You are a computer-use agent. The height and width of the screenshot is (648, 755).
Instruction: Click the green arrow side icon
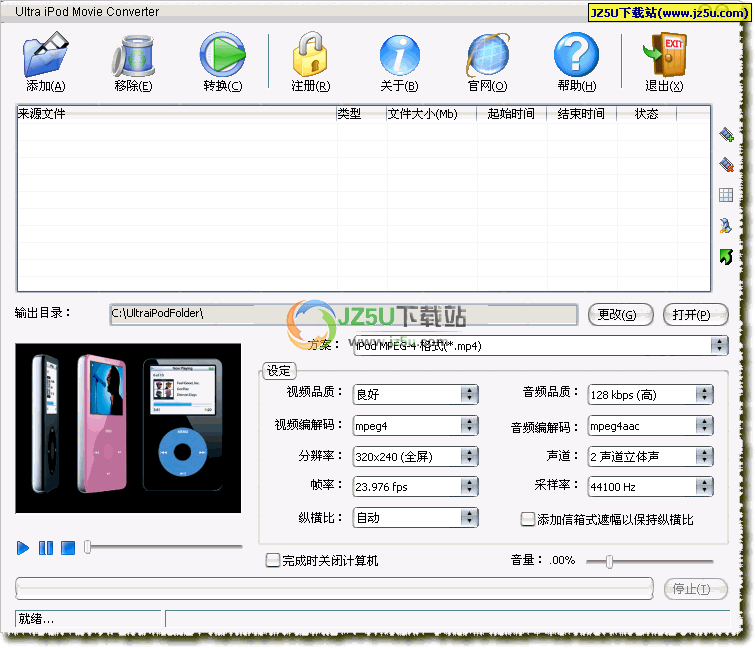click(726, 257)
